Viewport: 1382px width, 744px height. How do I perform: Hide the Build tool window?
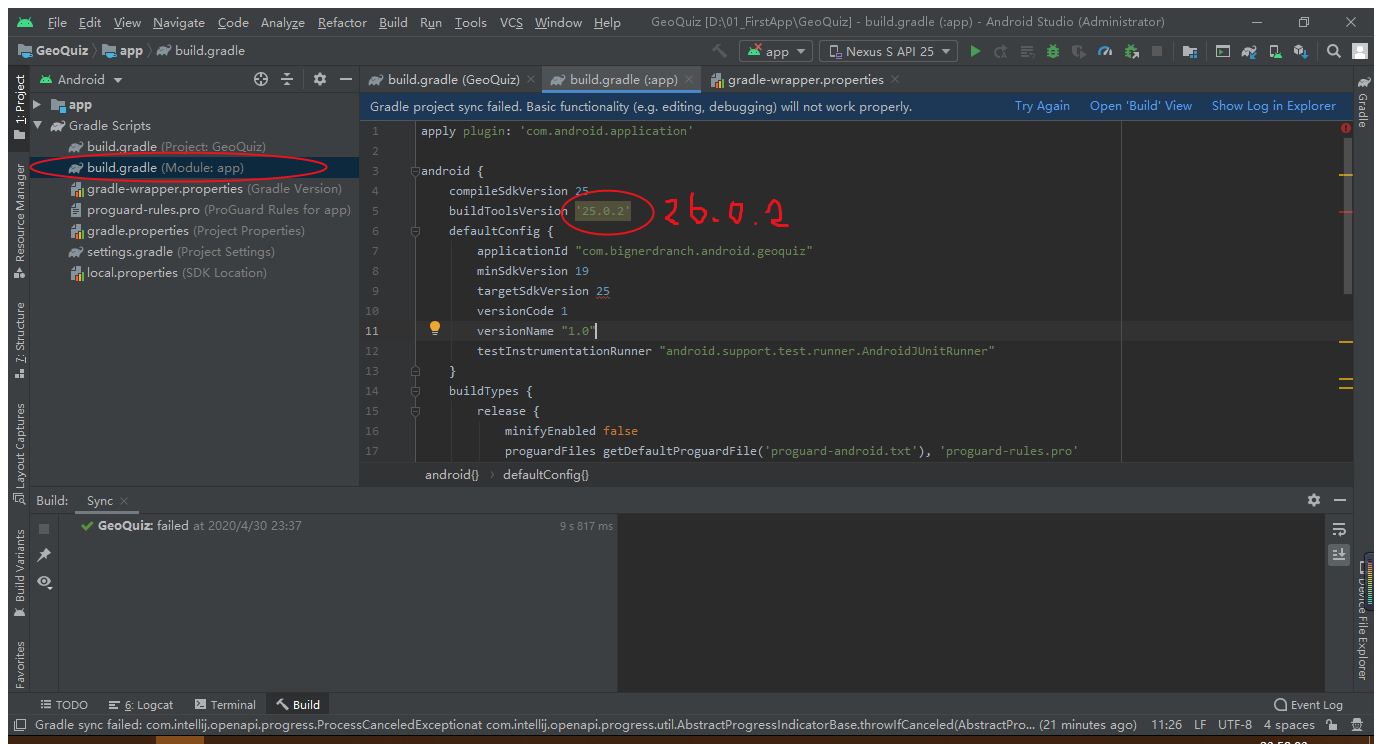click(1339, 500)
